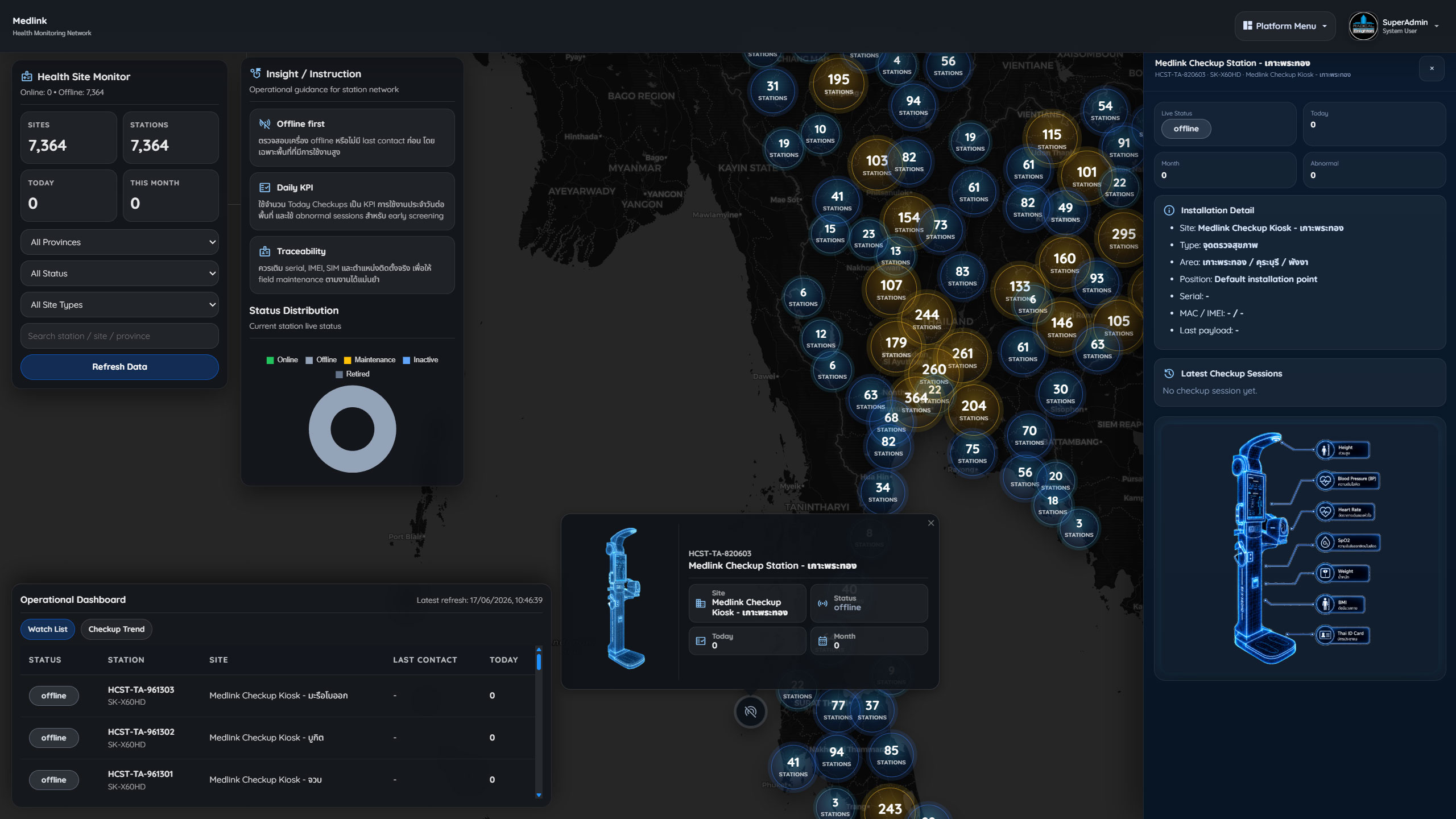
Task: Click the Height sensor icon on kiosk diagram
Action: (1325, 450)
